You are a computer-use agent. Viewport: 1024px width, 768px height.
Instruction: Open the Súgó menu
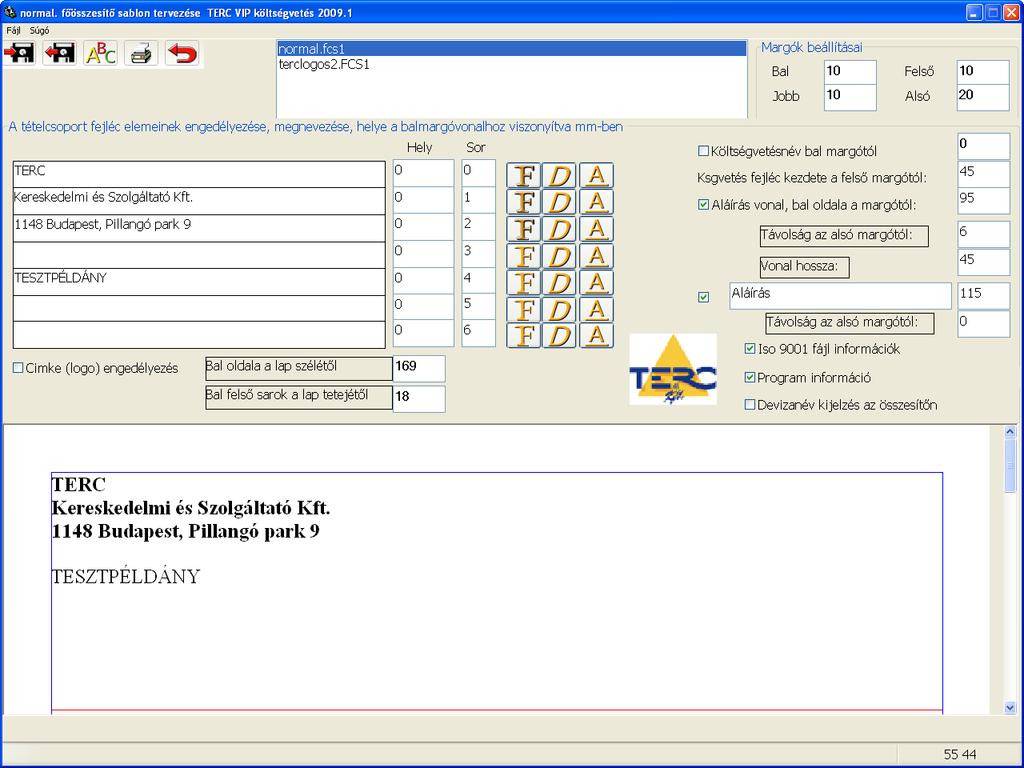[39, 30]
